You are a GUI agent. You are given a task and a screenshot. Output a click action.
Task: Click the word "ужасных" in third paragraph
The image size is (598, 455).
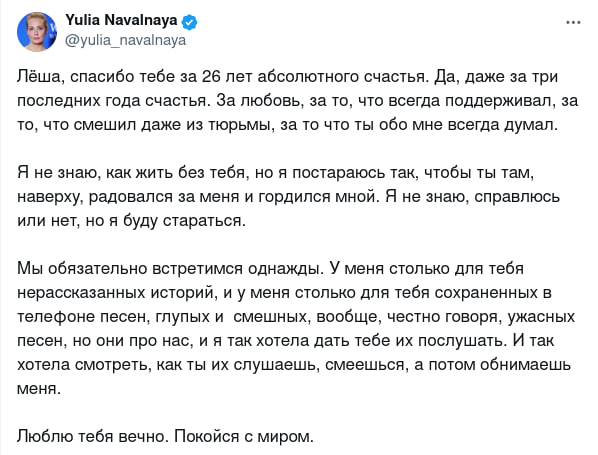(x=541, y=317)
